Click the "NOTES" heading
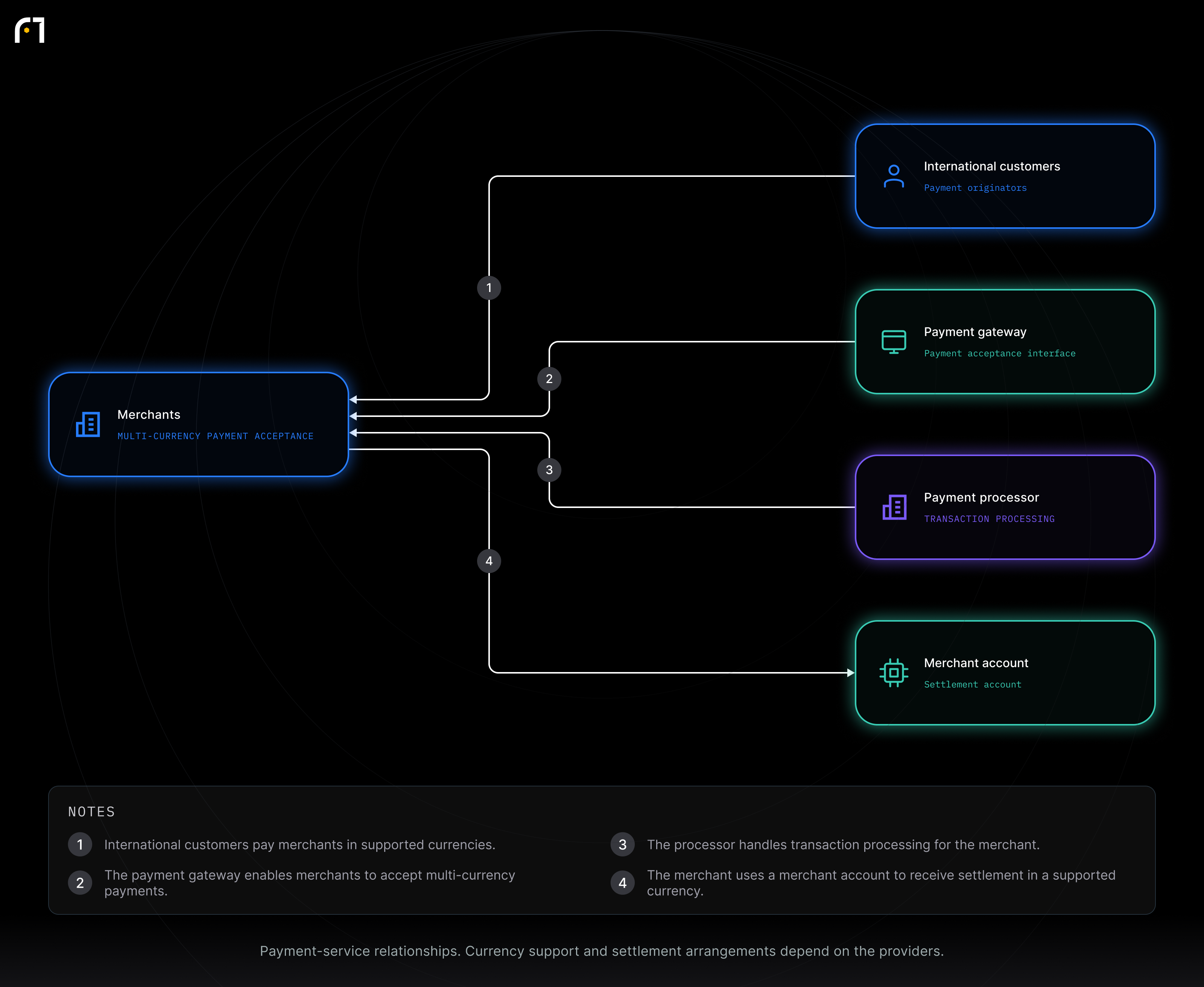The width and height of the screenshot is (1204, 987). (x=91, y=812)
